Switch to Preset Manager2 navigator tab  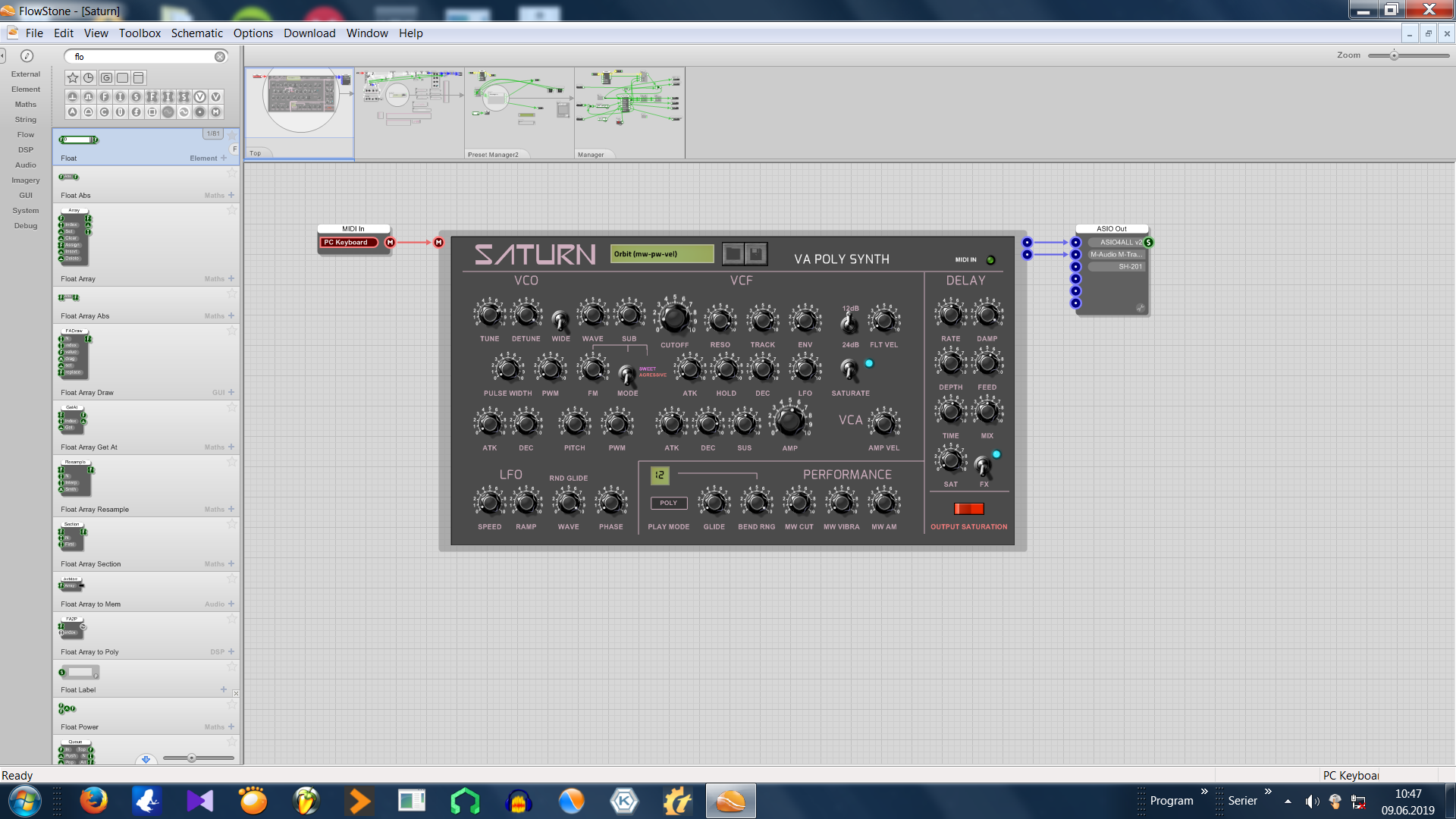coord(494,154)
